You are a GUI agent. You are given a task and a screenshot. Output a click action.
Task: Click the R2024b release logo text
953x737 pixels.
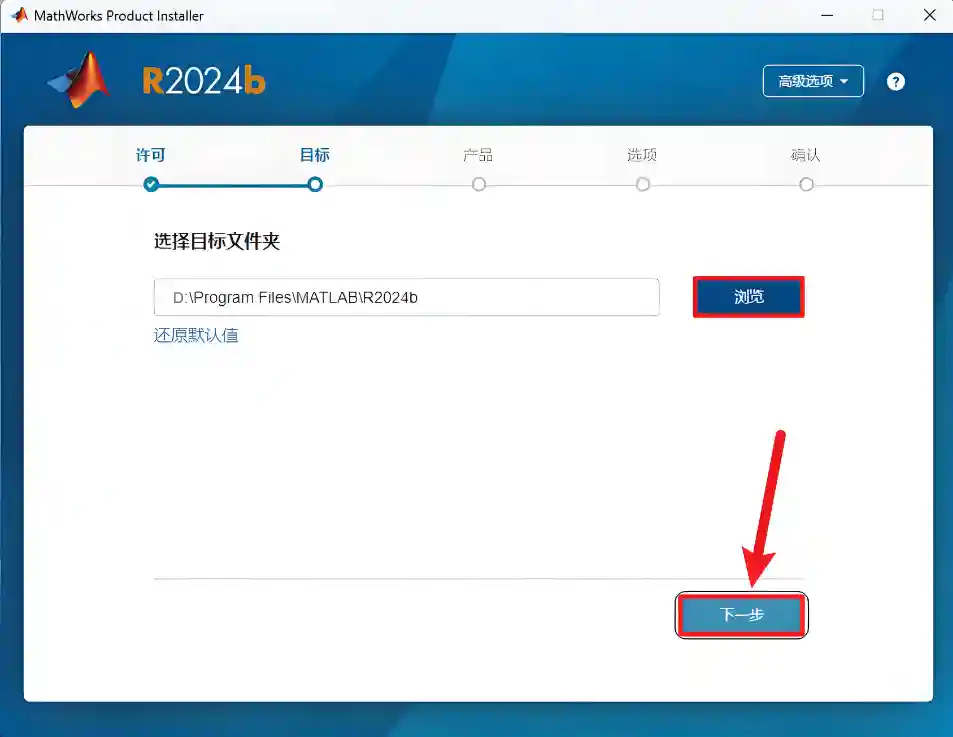click(x=204, y=81)
